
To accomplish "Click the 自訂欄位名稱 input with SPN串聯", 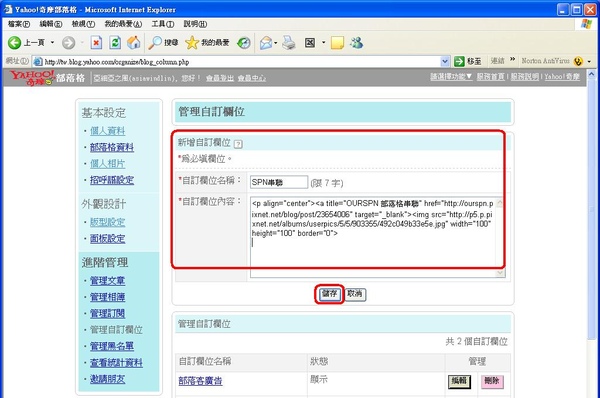I will coord(279,183).
